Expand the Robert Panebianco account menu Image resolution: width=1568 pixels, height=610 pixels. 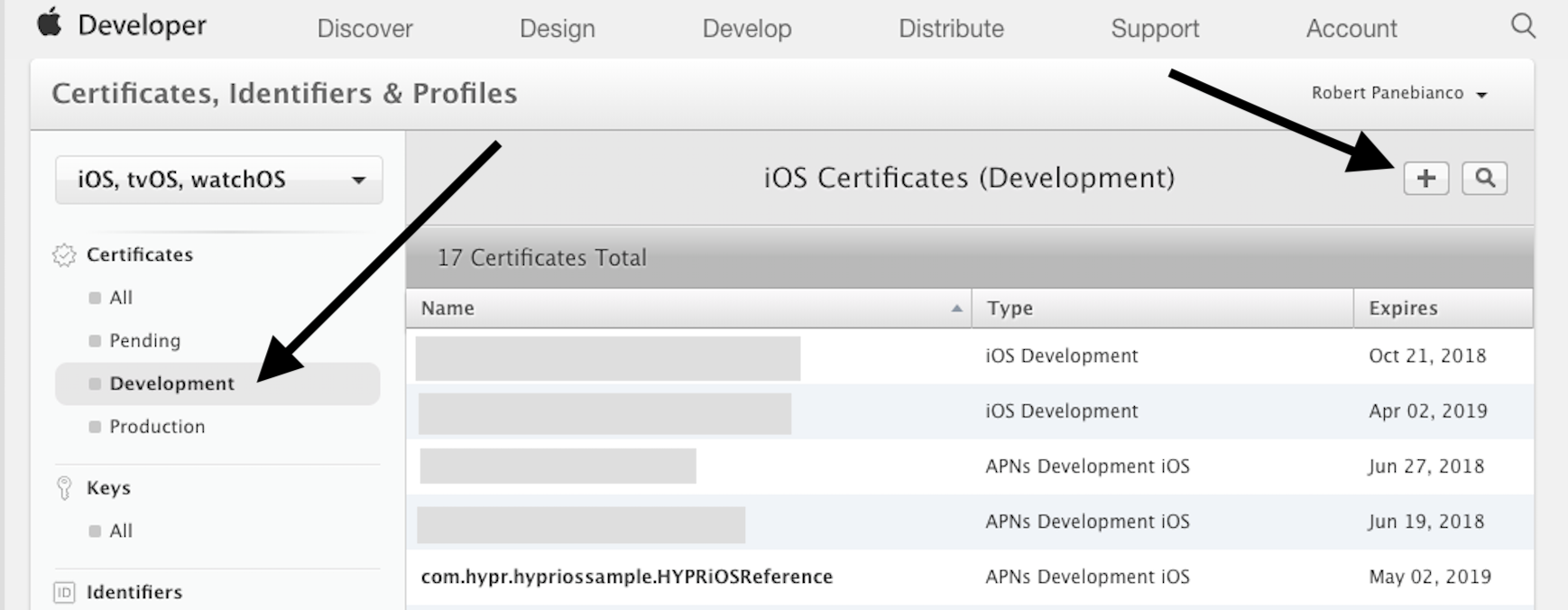(x=1398, y=94)
